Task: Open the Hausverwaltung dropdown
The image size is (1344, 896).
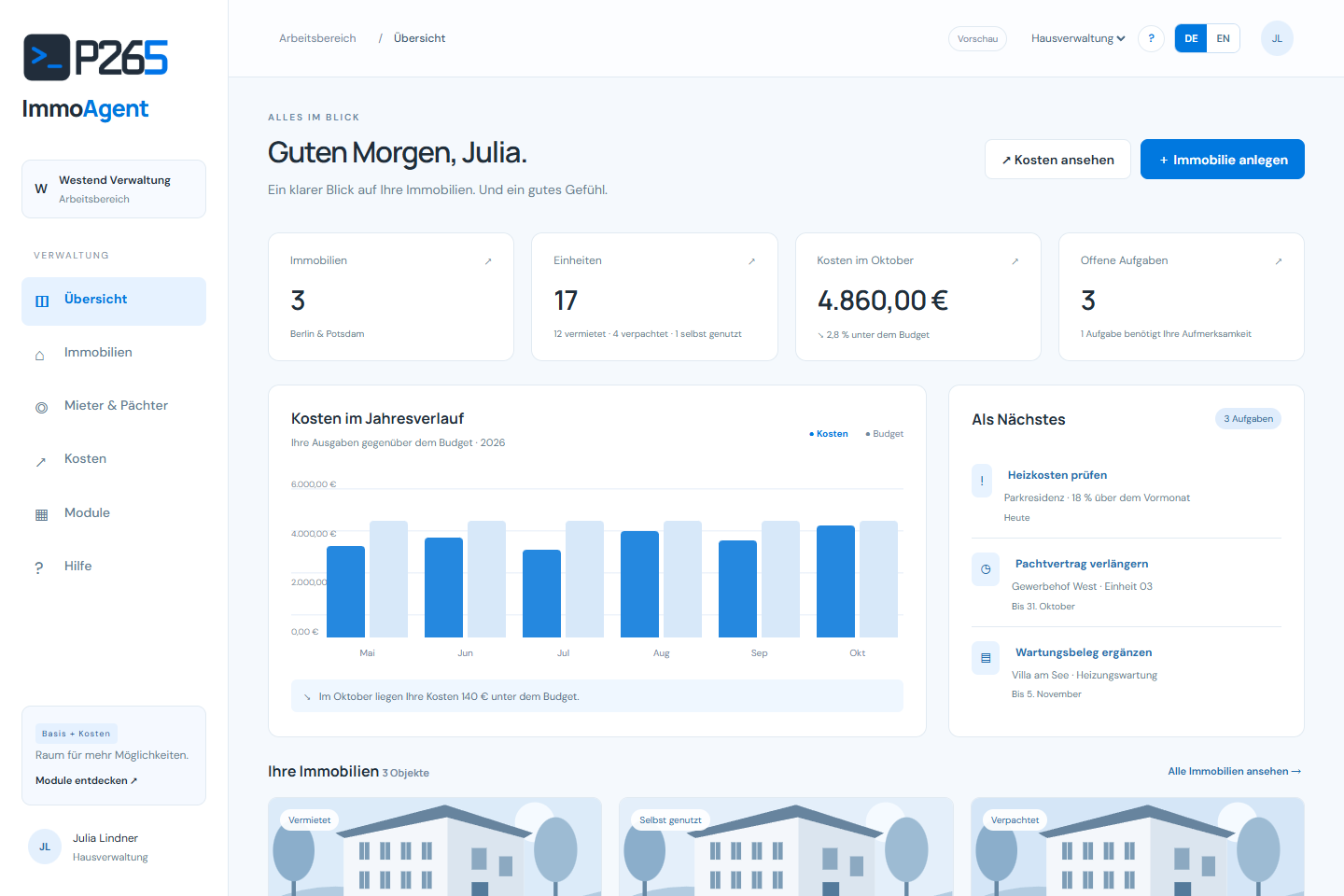Action: point(1078,38)
